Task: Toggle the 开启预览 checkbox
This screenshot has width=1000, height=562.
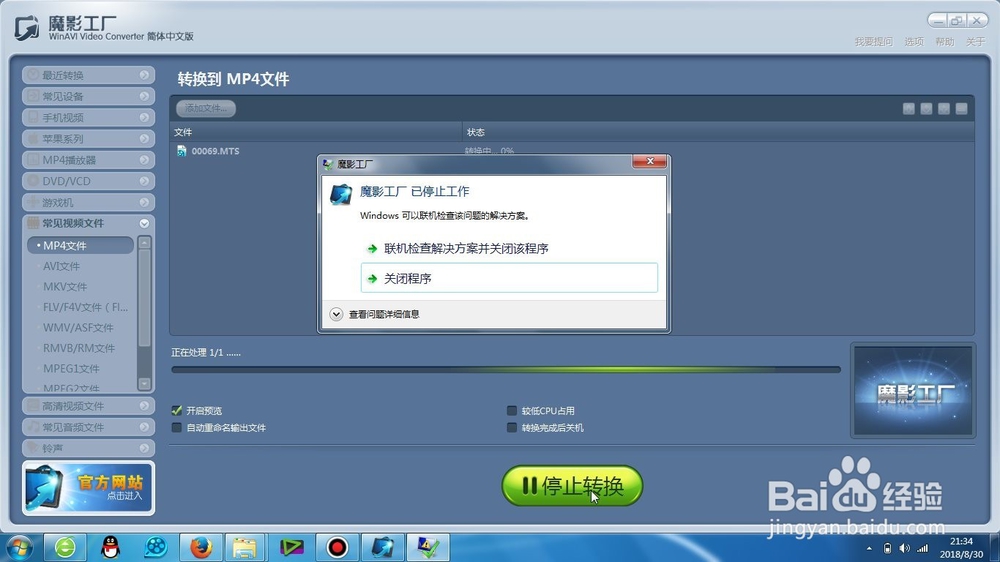Action: (x=177, y=410)
